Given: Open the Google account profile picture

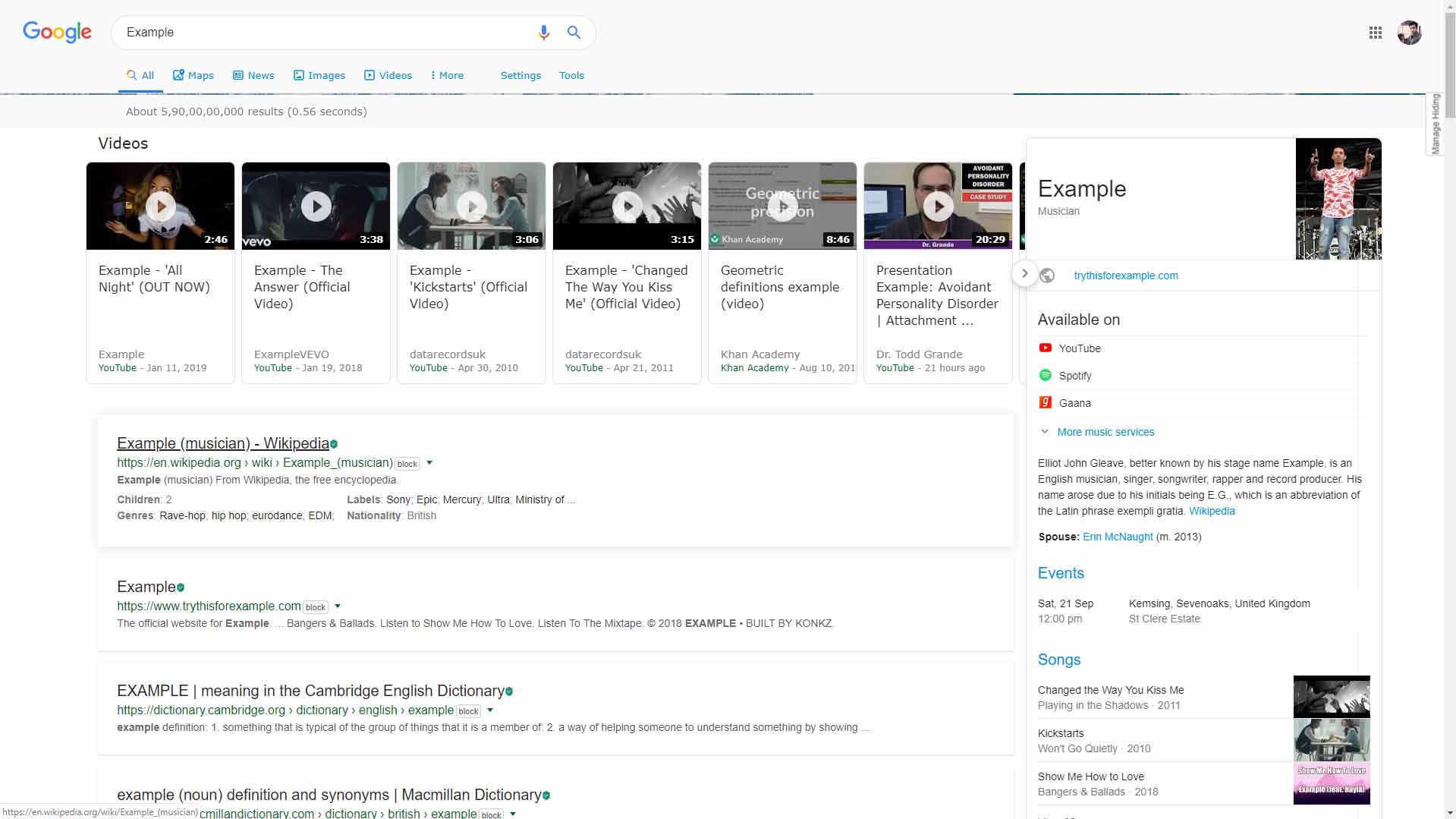Looking at the screenshot, I should pyautogui.click(x=1409, y=33).
